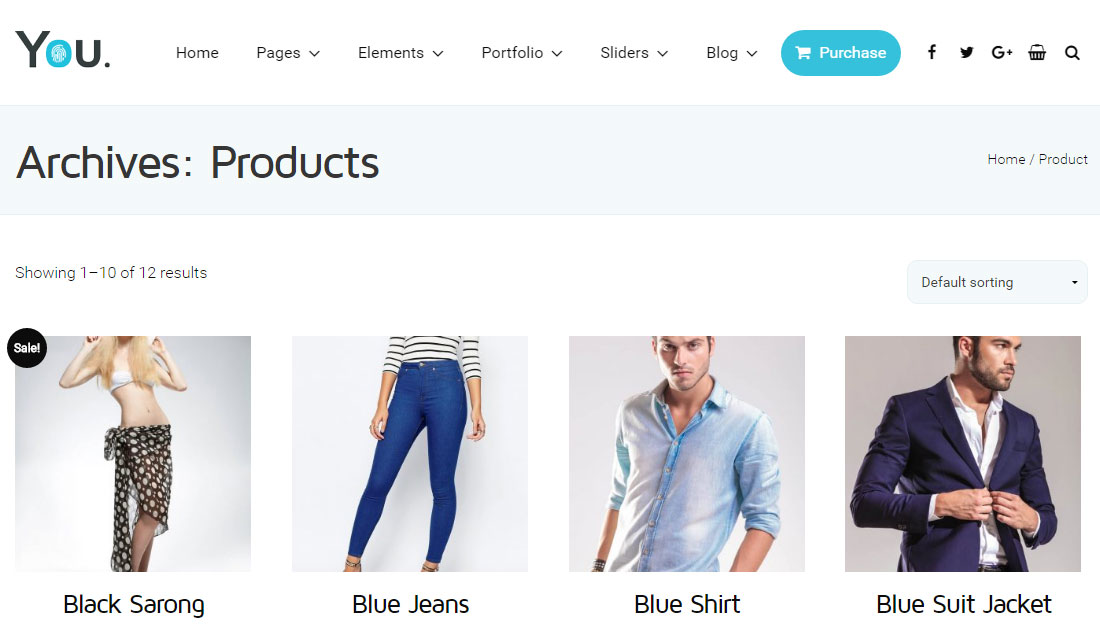Expand the Sliders navigation dropdown
The height and width of the screenshot is (631, 1100).
[x=633, y=53]
